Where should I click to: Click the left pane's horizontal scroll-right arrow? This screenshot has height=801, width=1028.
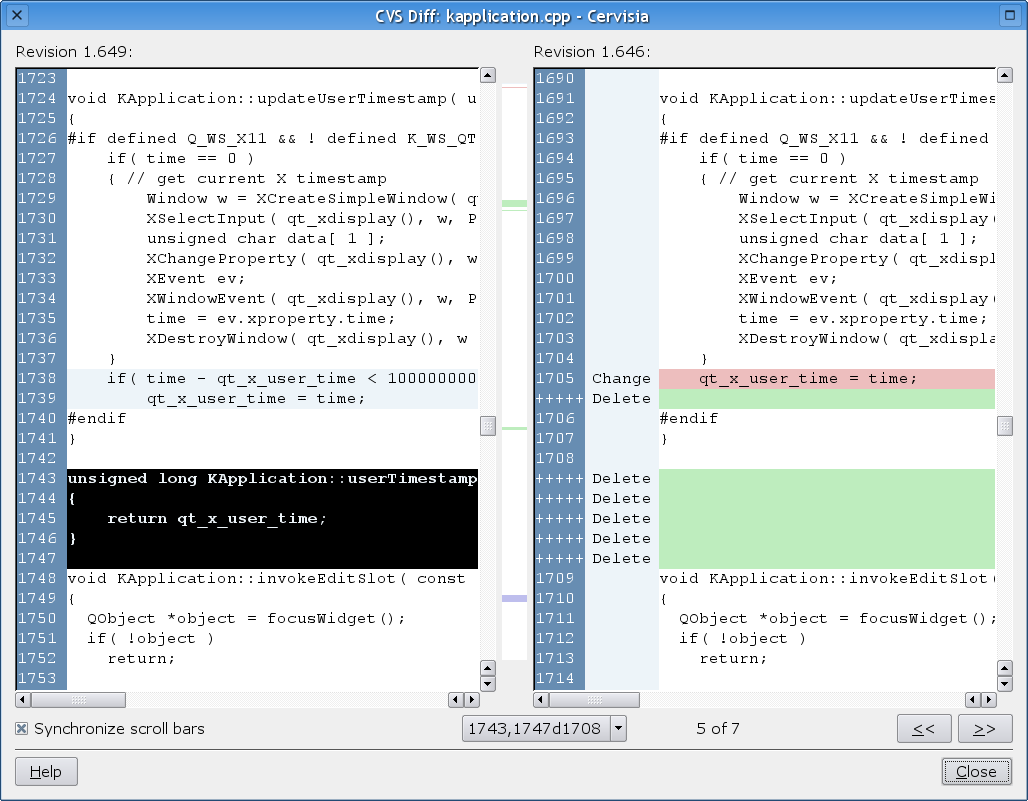click(471, 700)
